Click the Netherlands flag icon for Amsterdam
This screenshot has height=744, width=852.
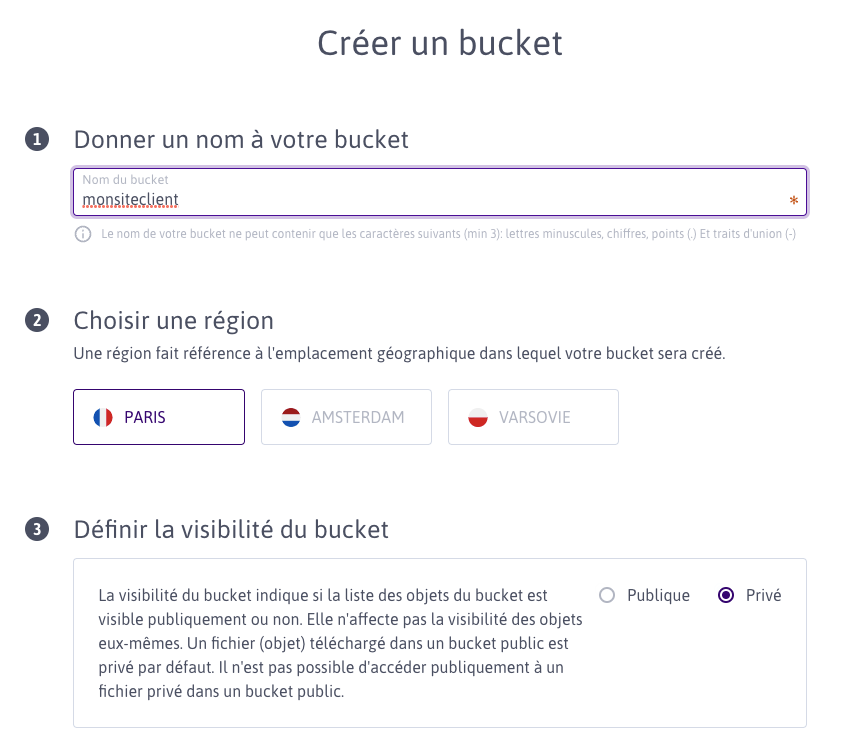291,417
